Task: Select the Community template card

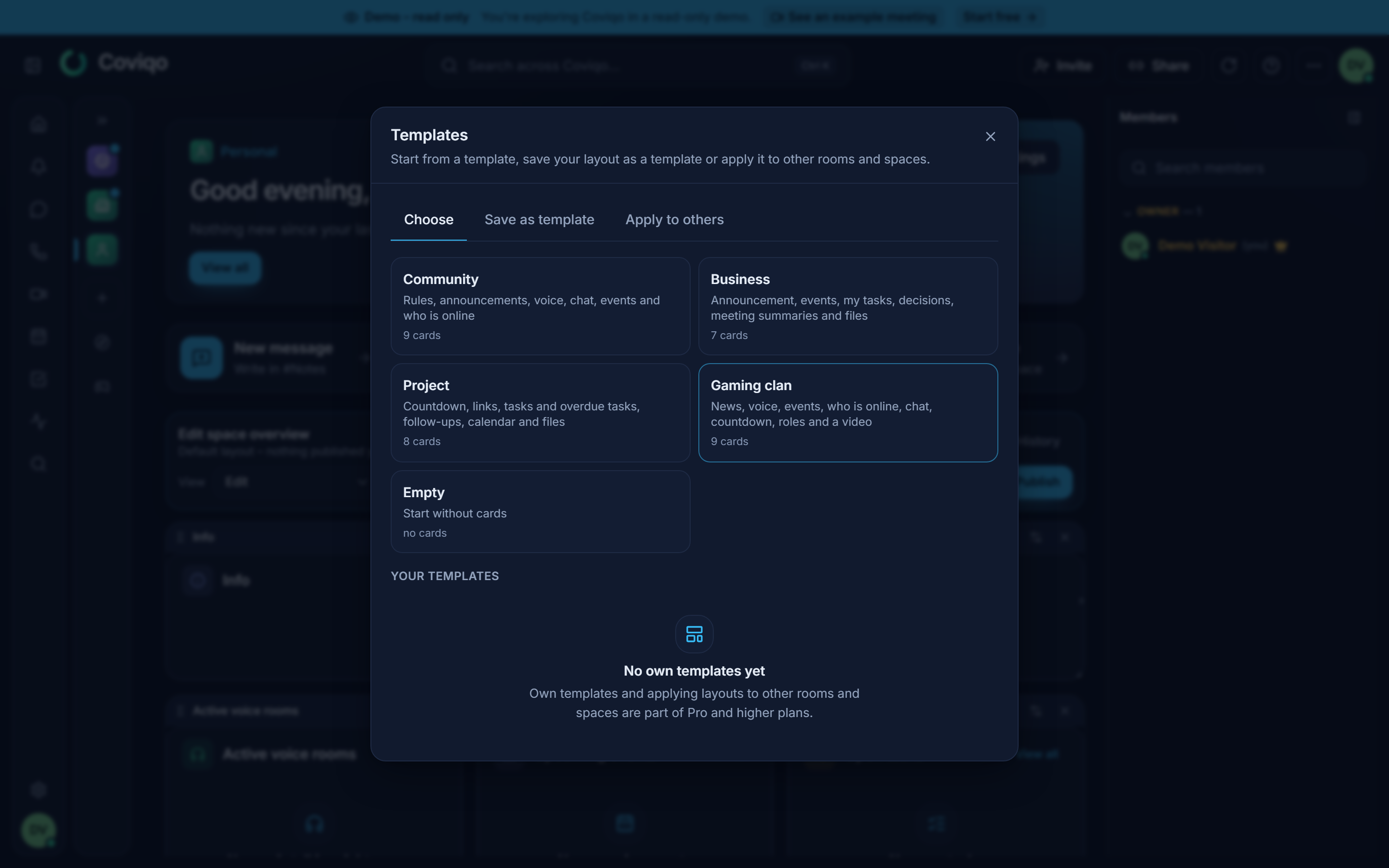Action: point(540,306)
